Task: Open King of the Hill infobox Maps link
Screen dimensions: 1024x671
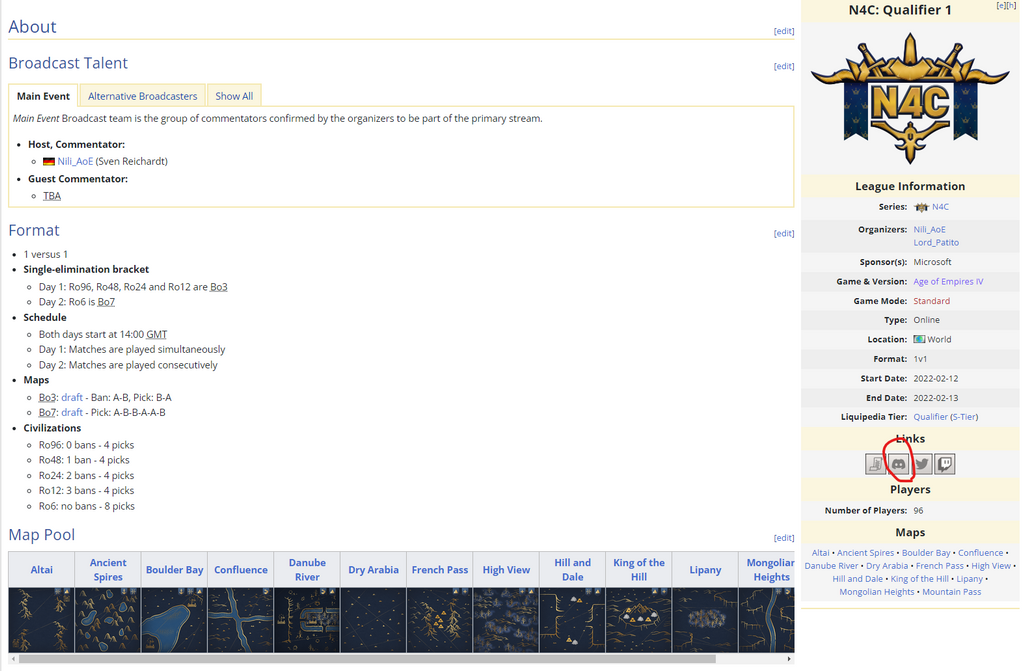Action: coord(920,579)
